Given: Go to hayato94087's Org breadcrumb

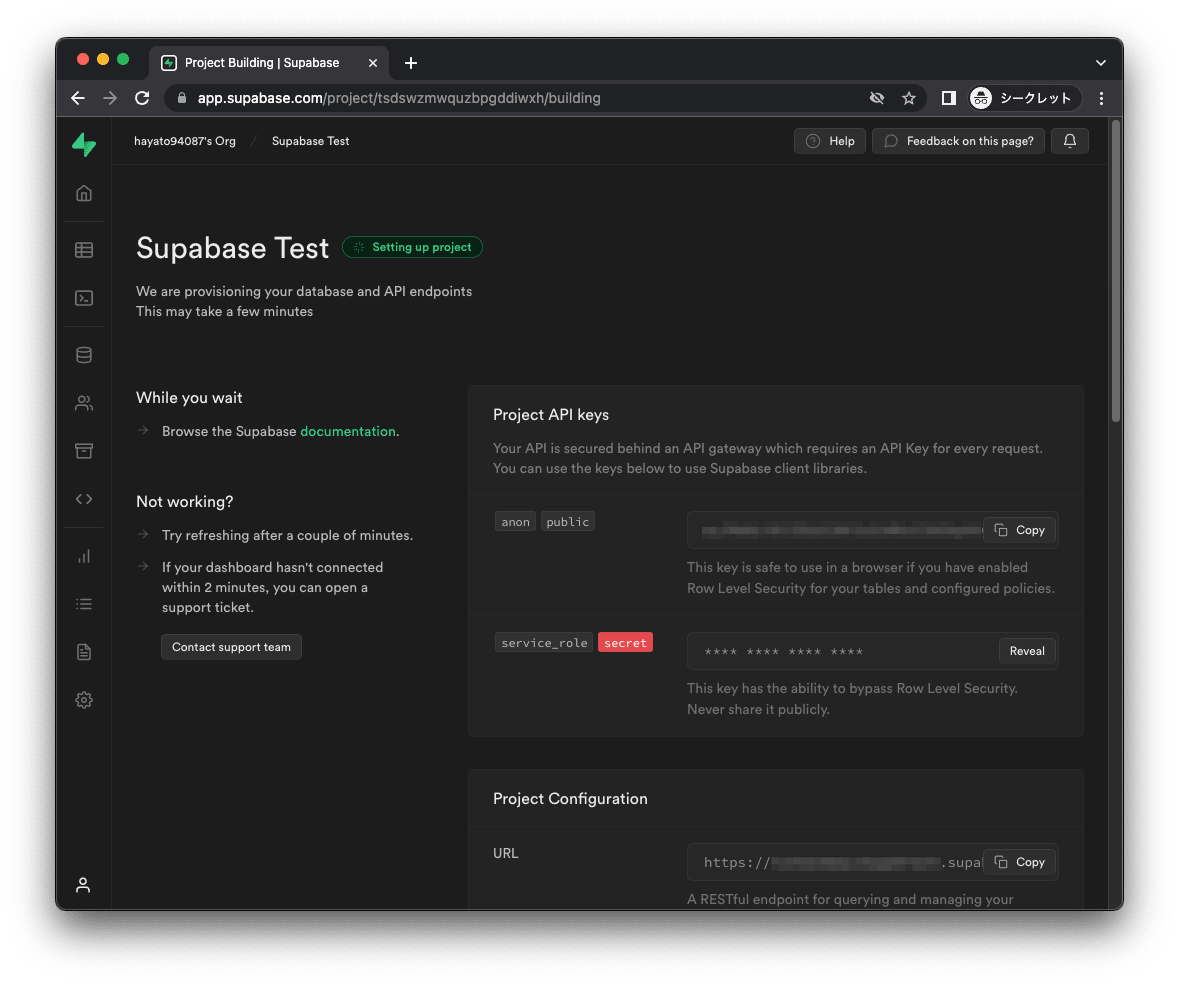Looking at the screenshot, I should (x=185, y=141).
